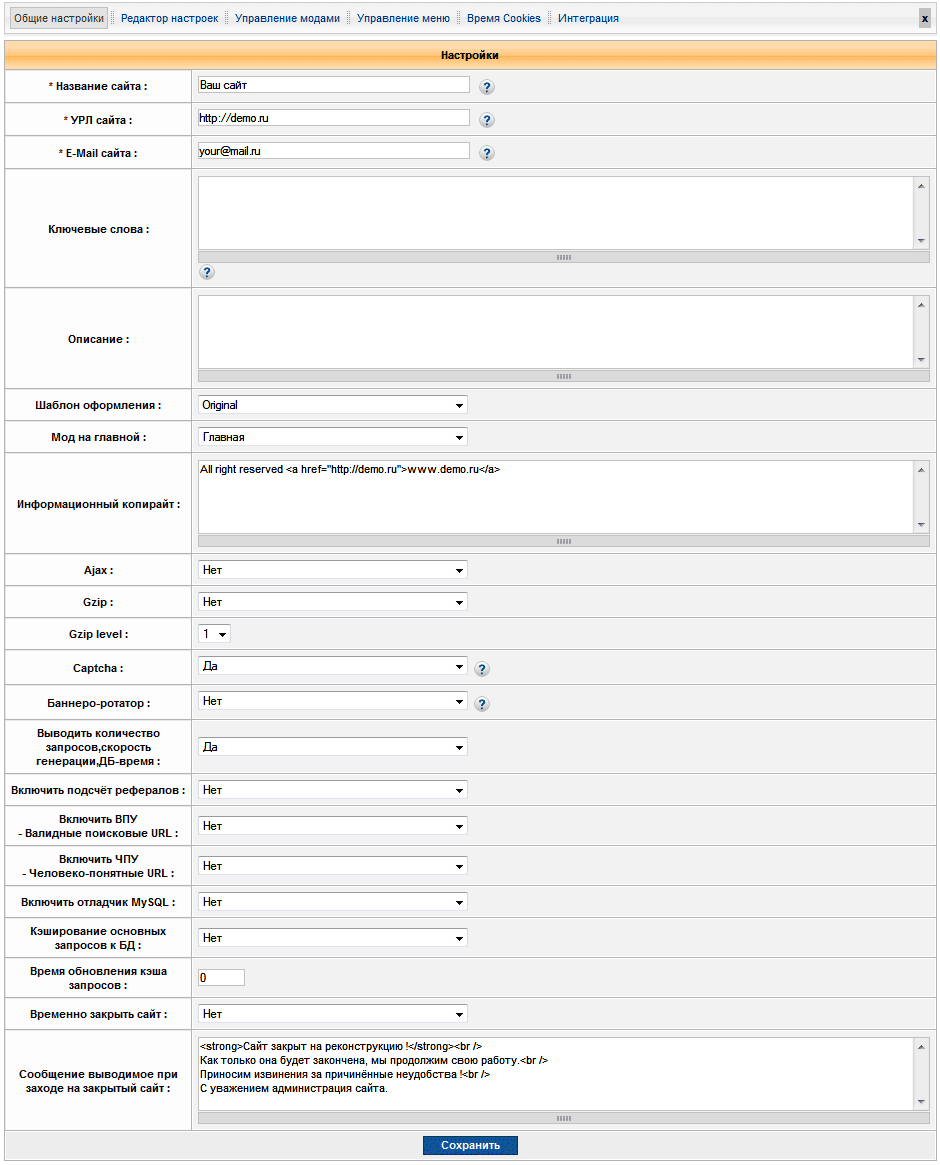Click the Сохранить button

470,1145
